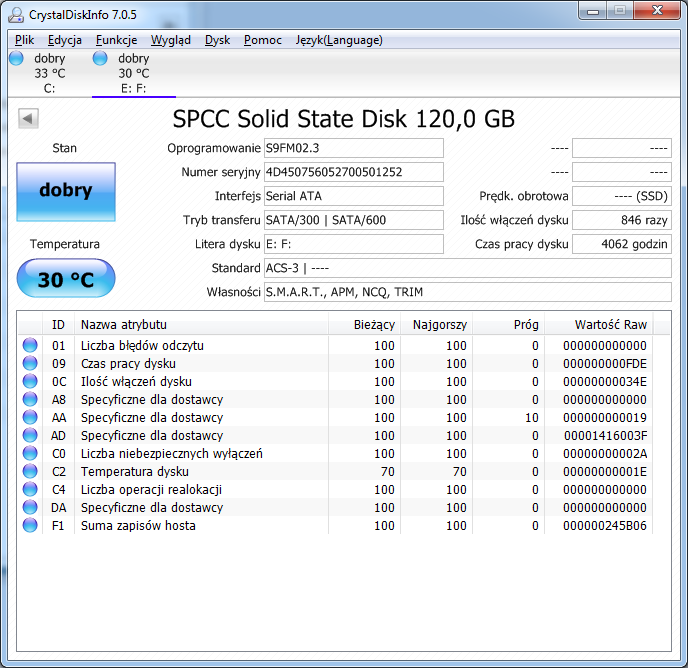Open the Wygląd menu
Image resolution: width=692 pixels, height=670 pixels.
point(171,40)
